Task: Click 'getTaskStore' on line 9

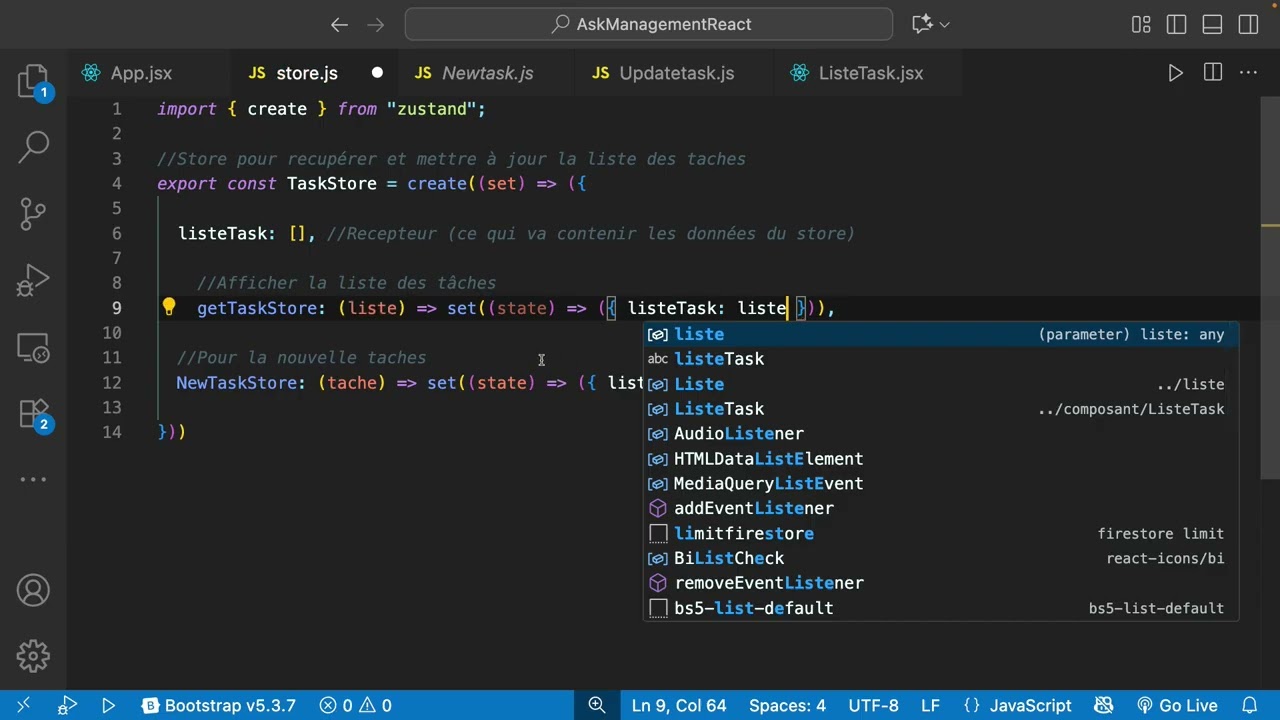Action: coord(257,308)
